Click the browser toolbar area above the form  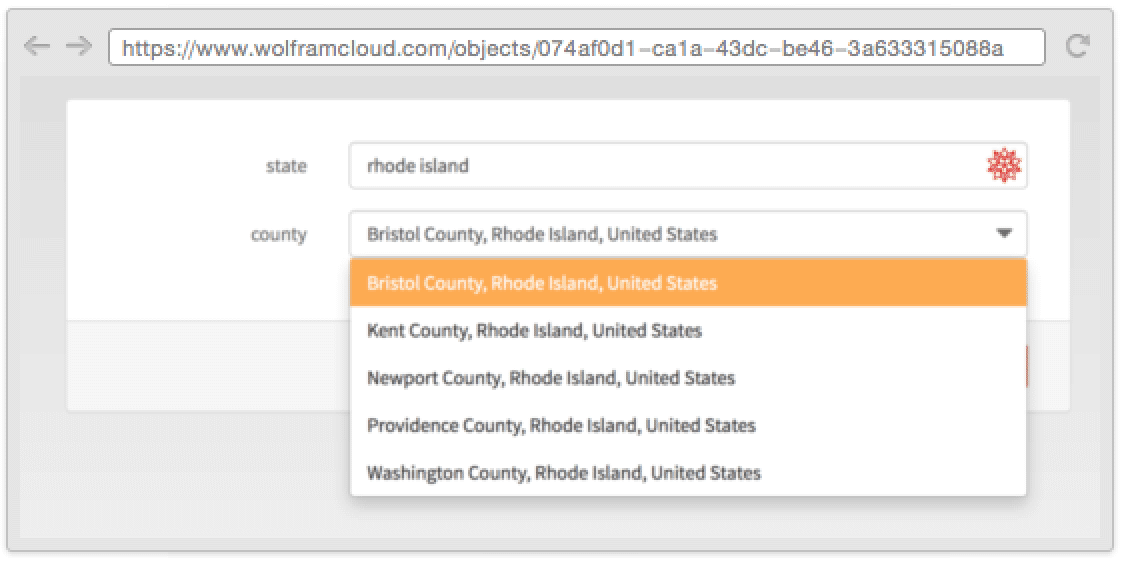point(560,84)
